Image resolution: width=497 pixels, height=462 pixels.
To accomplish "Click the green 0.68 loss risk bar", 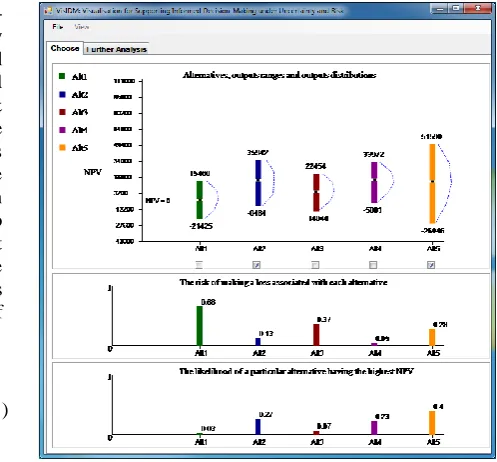I will (x=199, y=326).
